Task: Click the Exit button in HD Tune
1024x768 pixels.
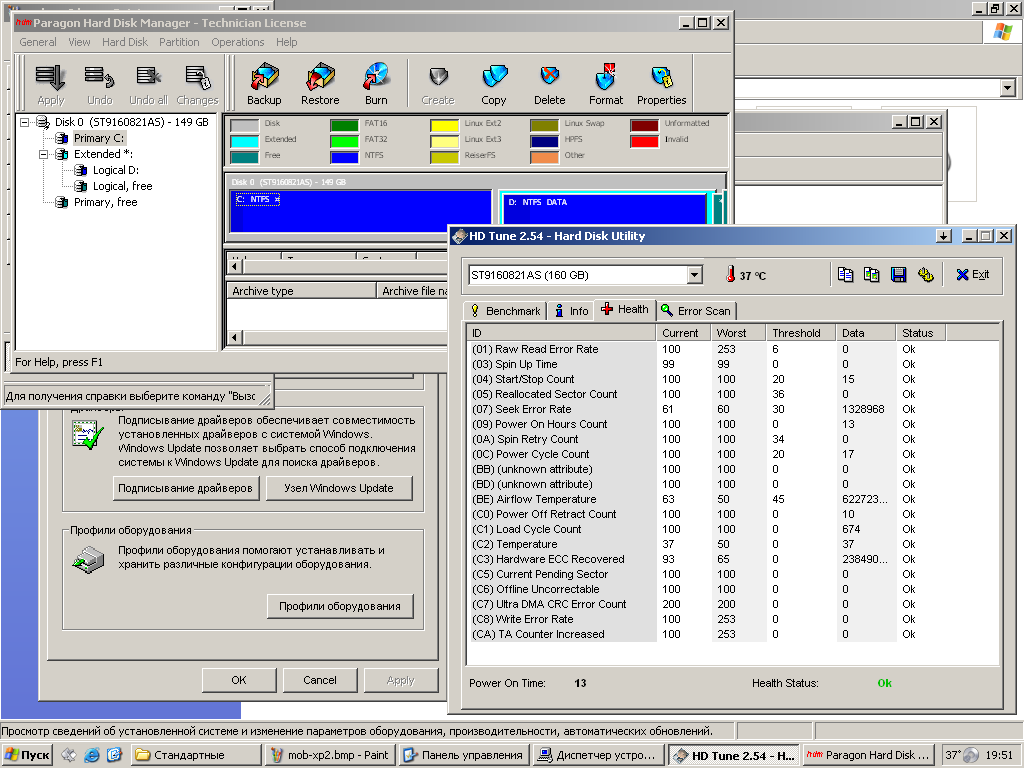Action: pos(973,275)
